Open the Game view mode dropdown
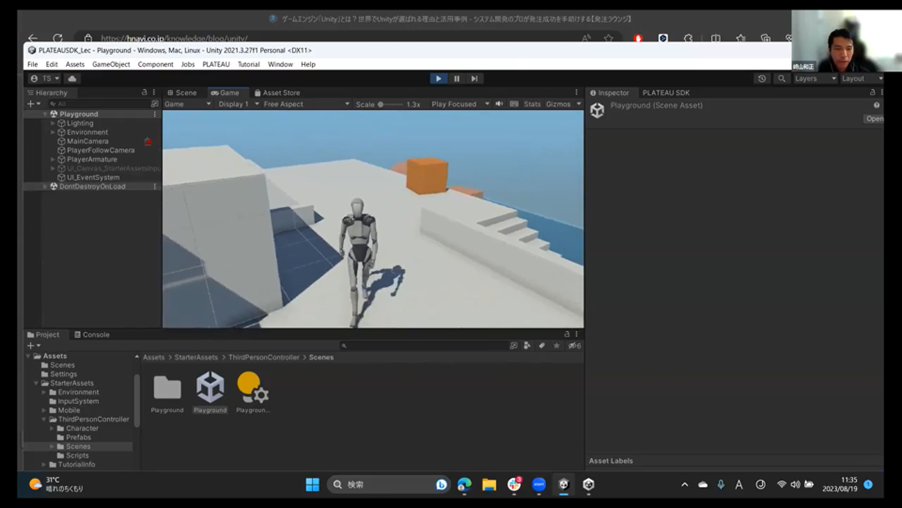Viewport: 902px width, 508px height. [188, 104]
